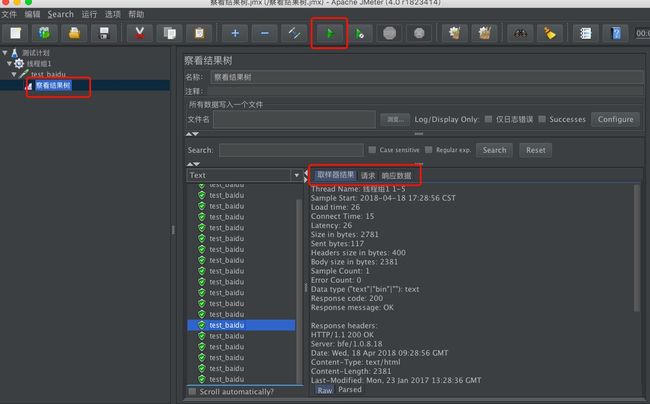650x404 pixels.
Task: Click the 'Load time: 26' line
Action: click(335, 207)
